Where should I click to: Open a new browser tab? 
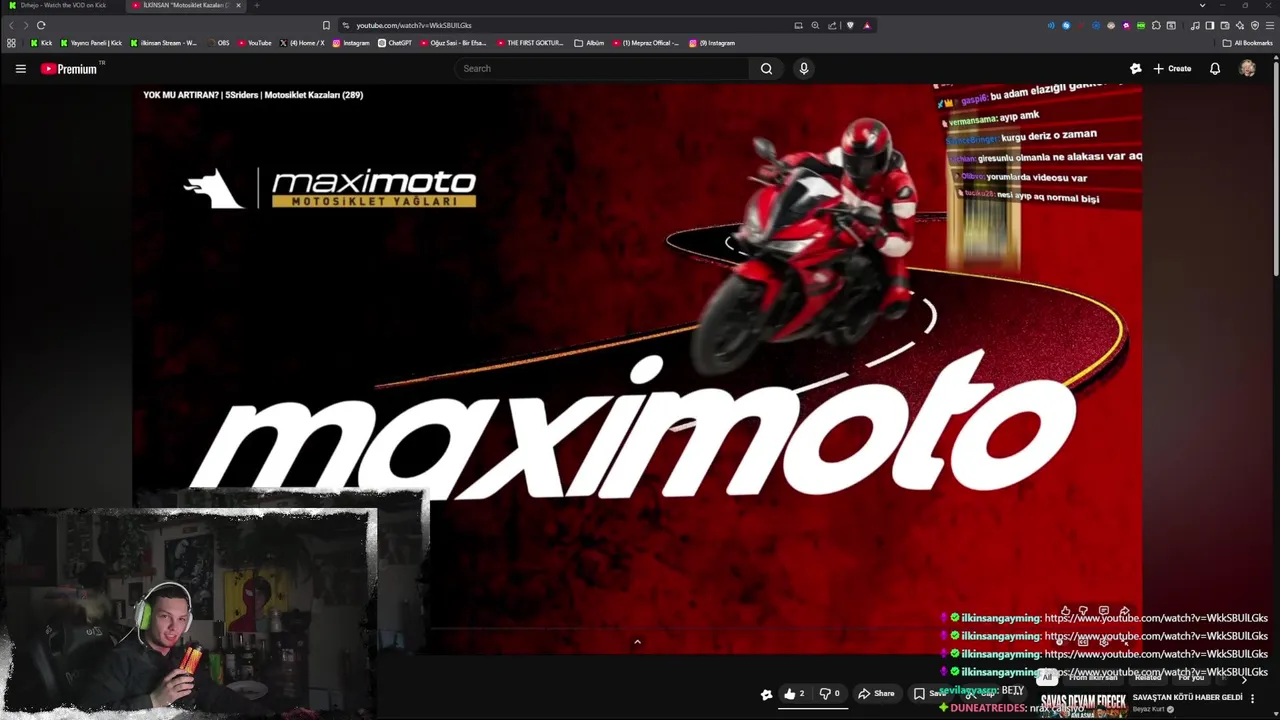pyautogui.click(x=256, y=5)
